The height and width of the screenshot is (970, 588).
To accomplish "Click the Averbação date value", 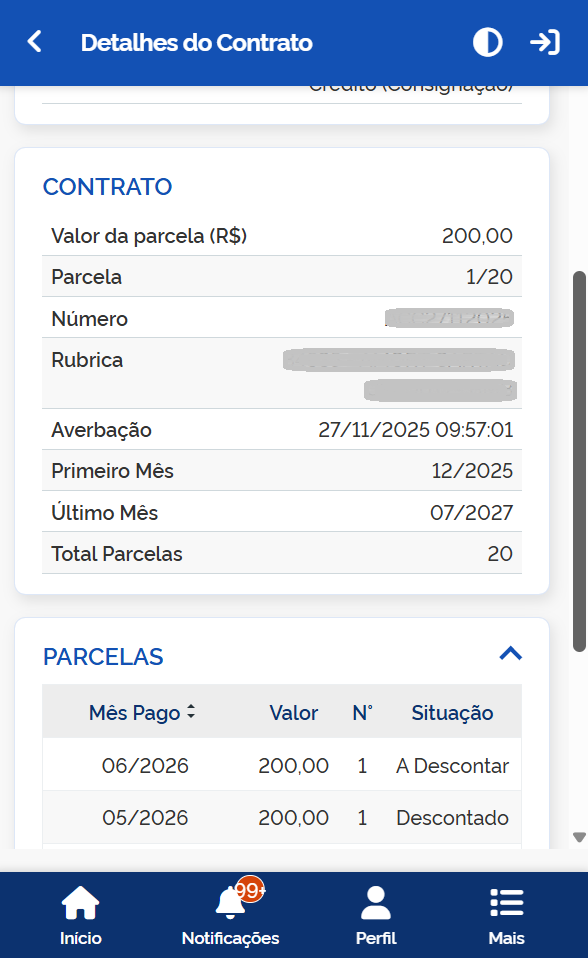I will click(416, 430).
